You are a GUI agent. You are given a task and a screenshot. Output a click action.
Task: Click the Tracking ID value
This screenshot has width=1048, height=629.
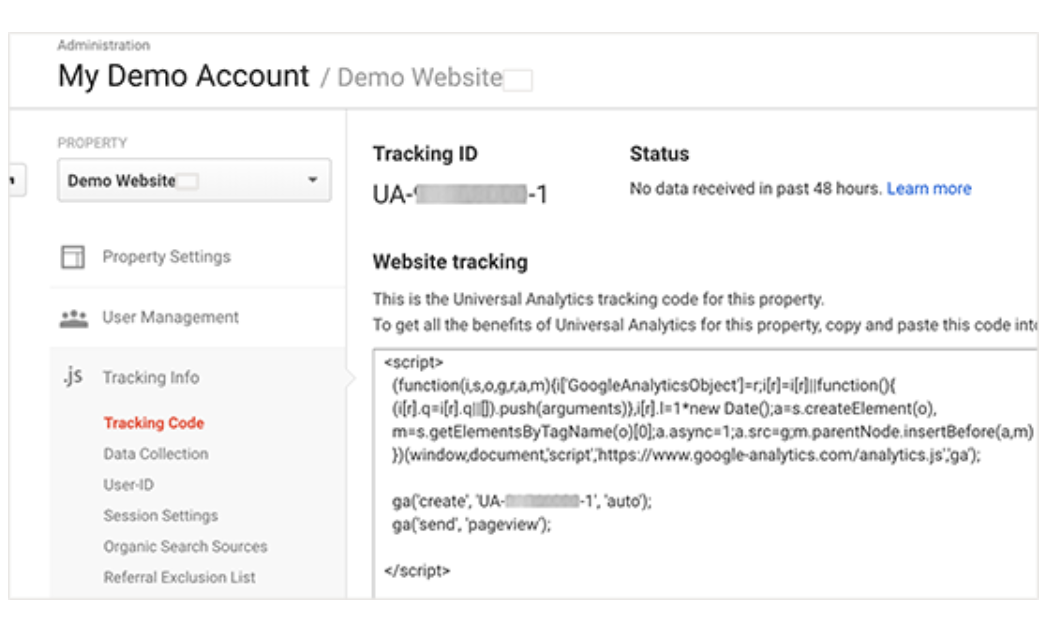point(460,194)
